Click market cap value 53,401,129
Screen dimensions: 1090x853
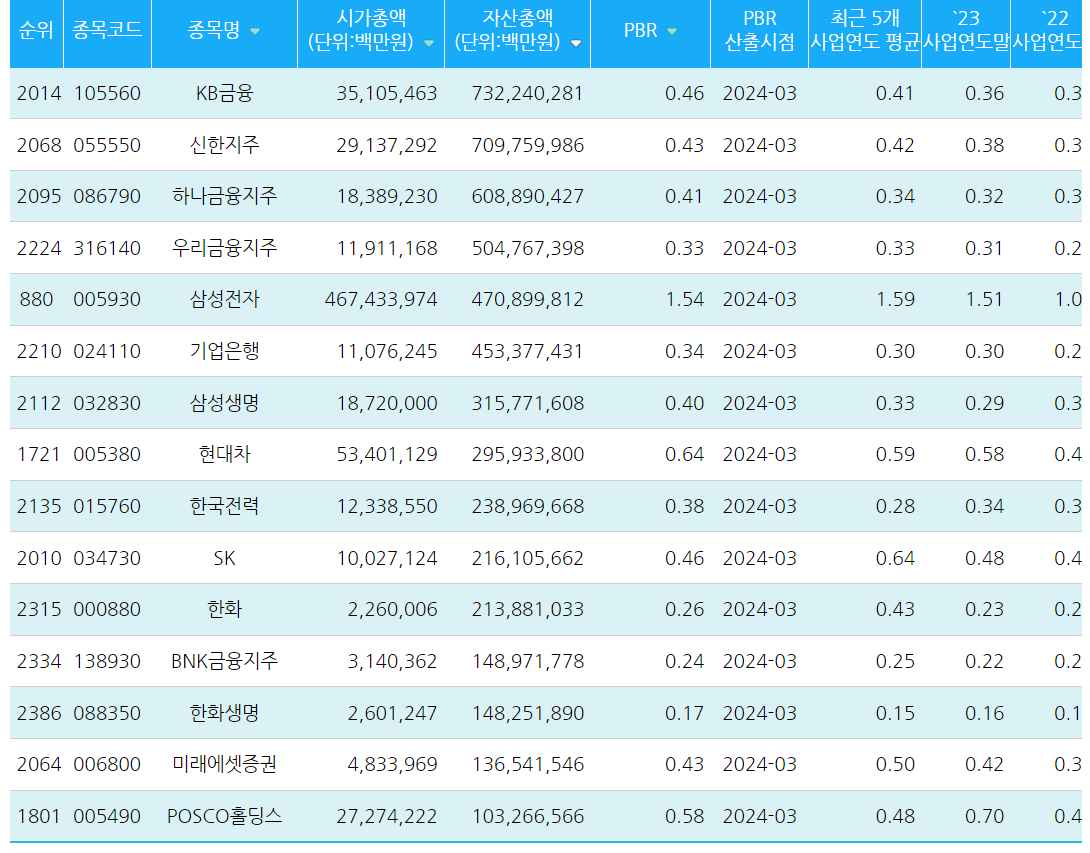pos(387,455)
